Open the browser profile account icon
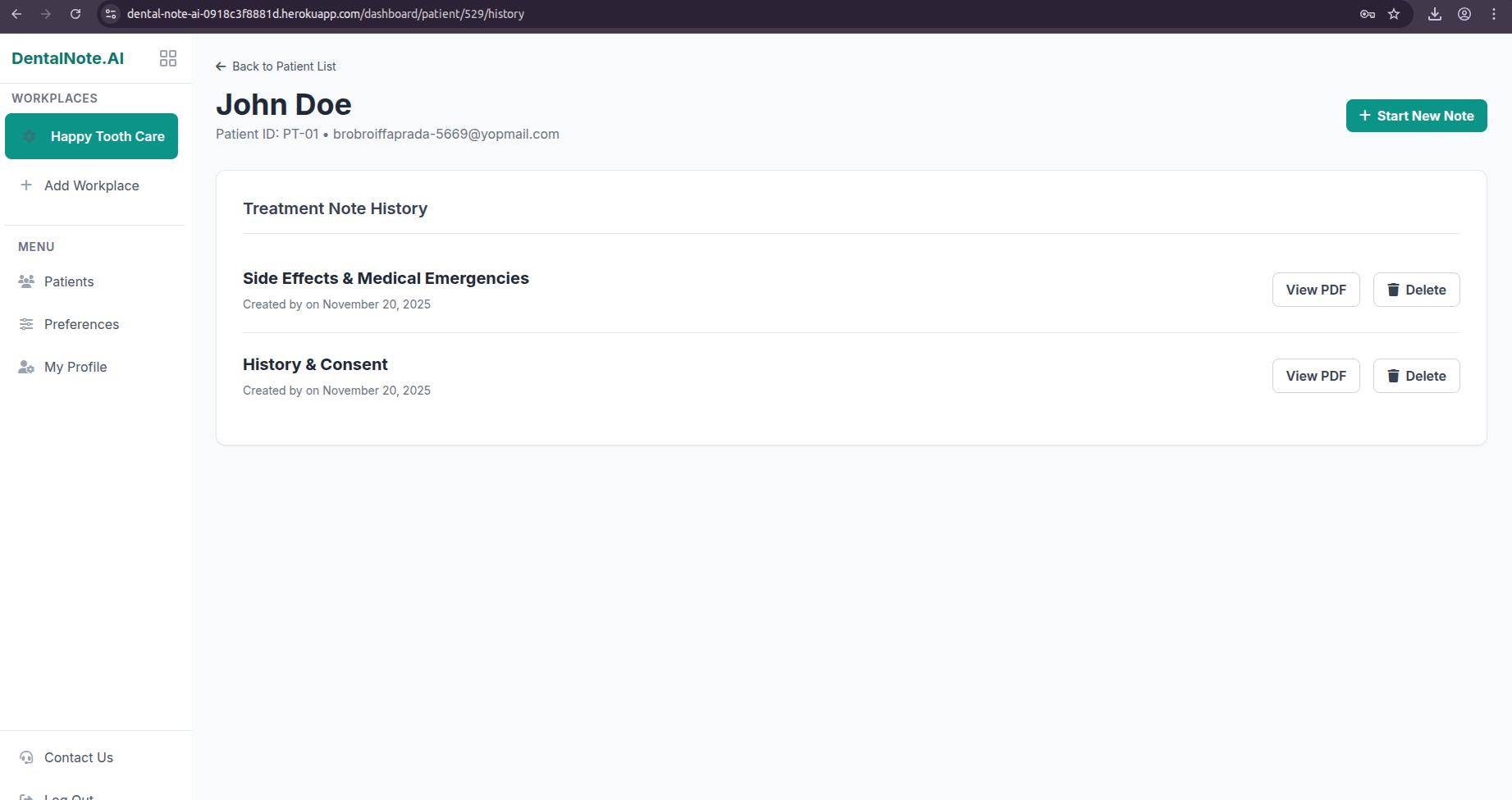This screenshot has width=1512, height=800. pos(1464,14)
